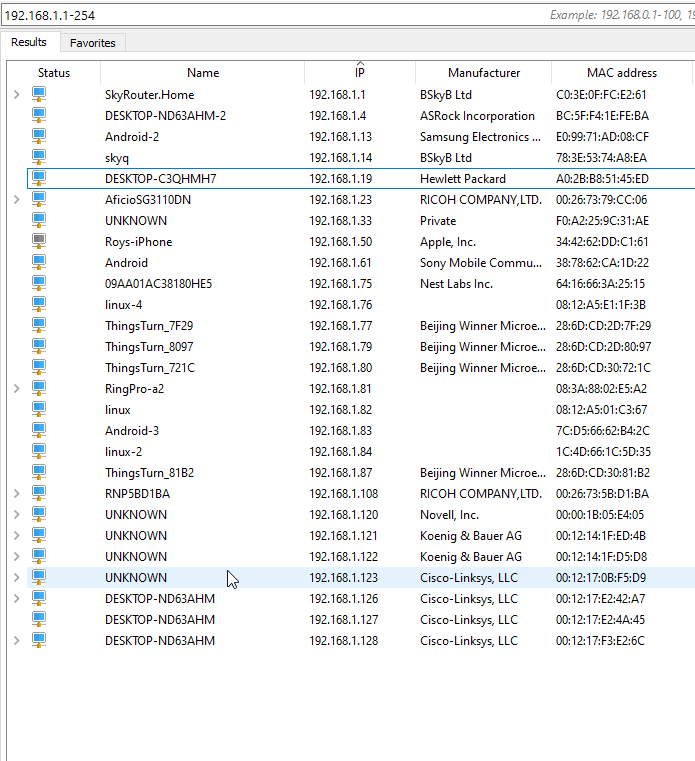Sort the list by IP column header

coord(359,73)
